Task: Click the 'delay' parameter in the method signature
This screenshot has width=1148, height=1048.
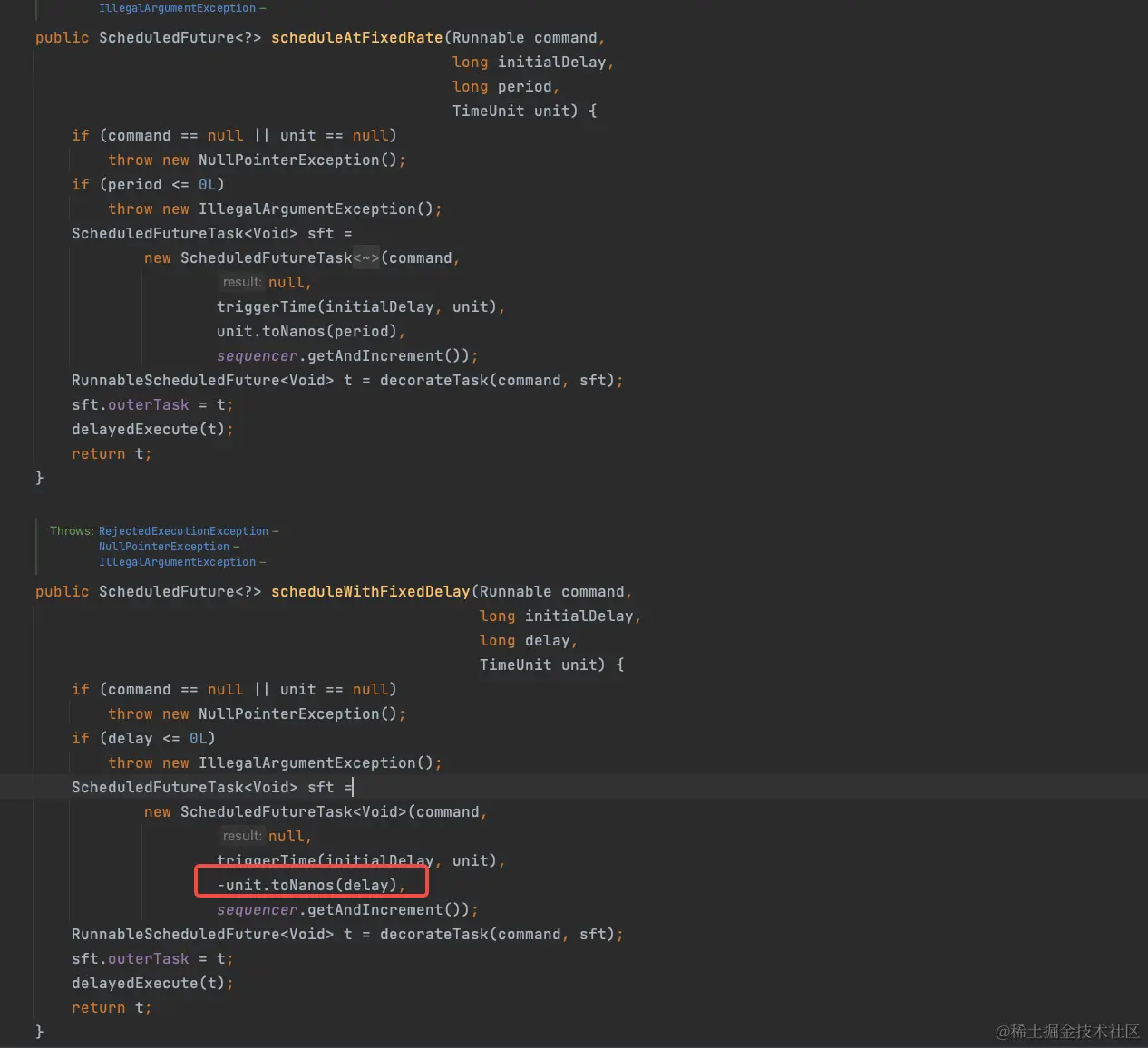Action: tap(547, 641)
